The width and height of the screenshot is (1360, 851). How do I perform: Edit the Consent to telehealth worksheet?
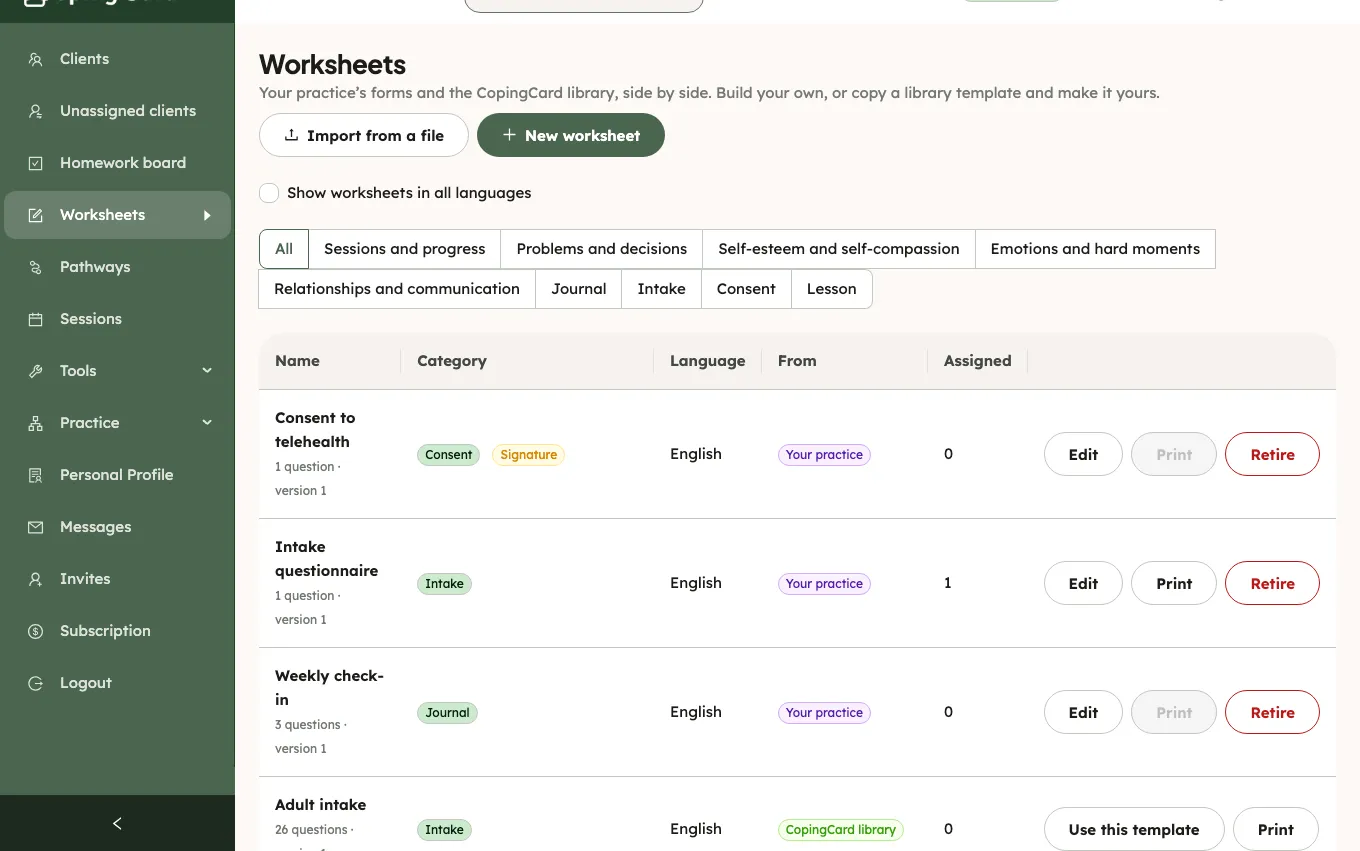click(x=1083, y=454)
